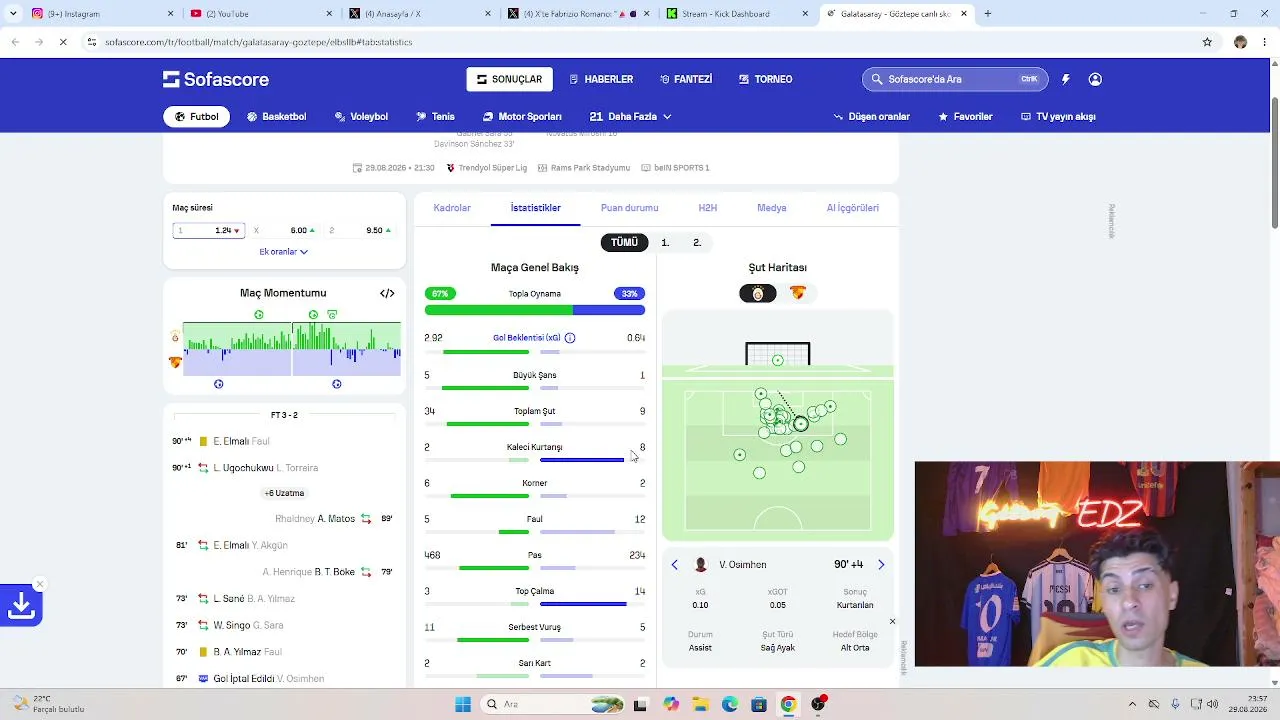Click the browser reload/stop button

pyautogui.click(x=62, y=42)
